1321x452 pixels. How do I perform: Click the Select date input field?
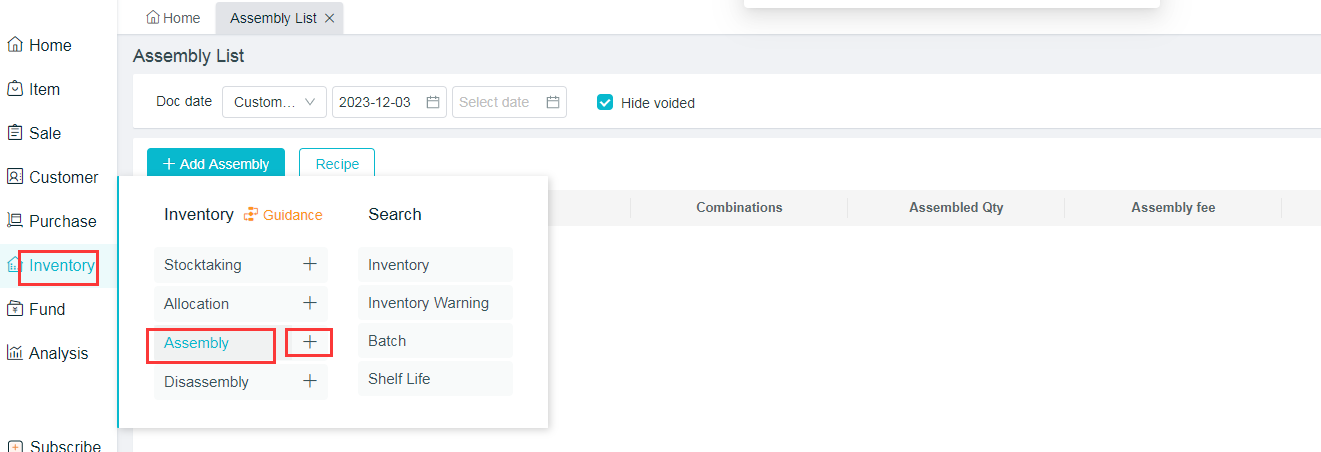pyautogui.click(x=496, y=102)
